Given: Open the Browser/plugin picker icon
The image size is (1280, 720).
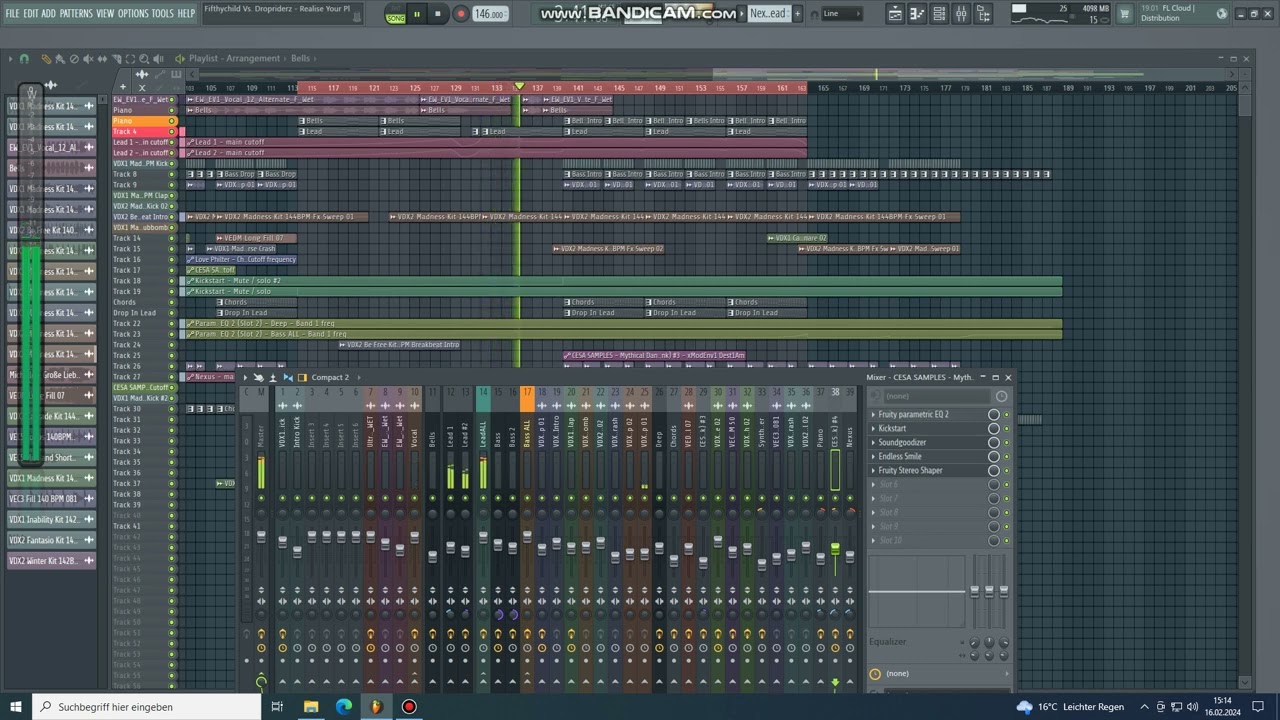Looking at the screenshot, I should 983,14.
